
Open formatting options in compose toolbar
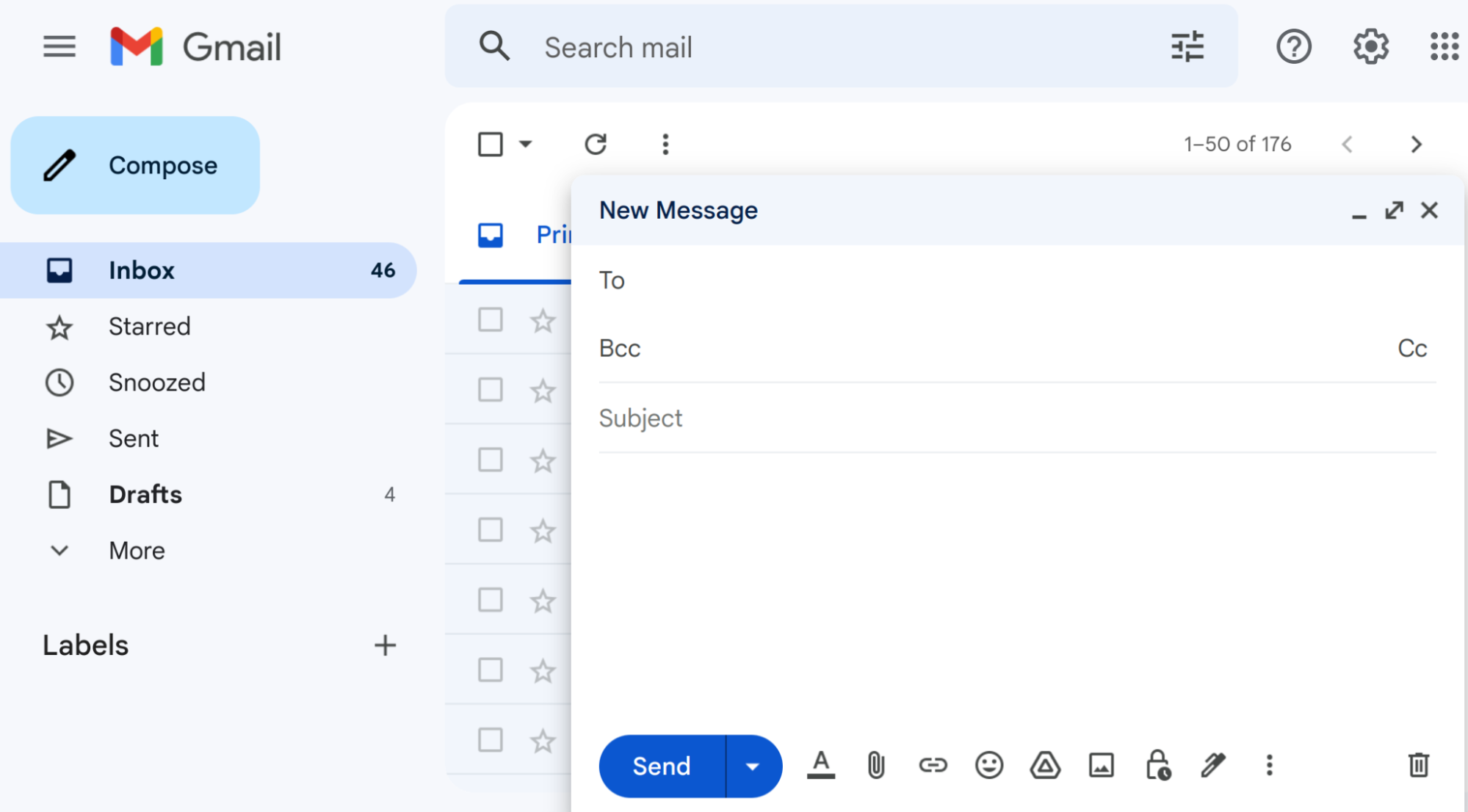(820, 766)
